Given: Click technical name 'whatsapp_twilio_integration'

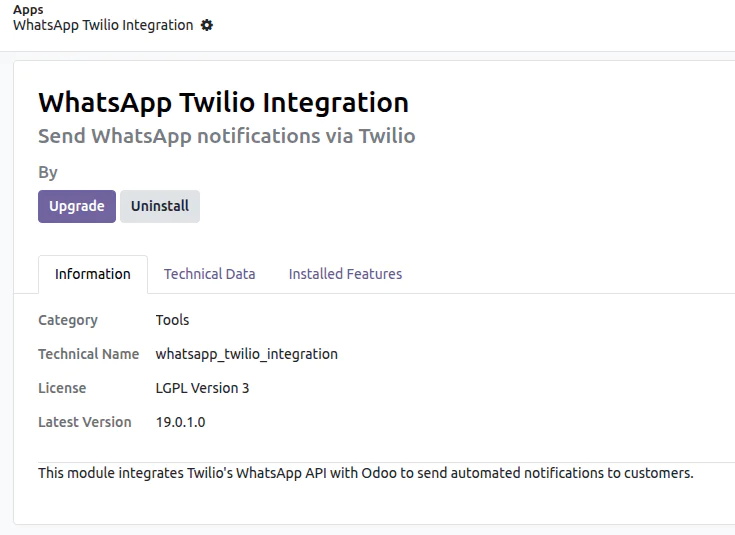Looking at the screenshot, I should (247, 354).
